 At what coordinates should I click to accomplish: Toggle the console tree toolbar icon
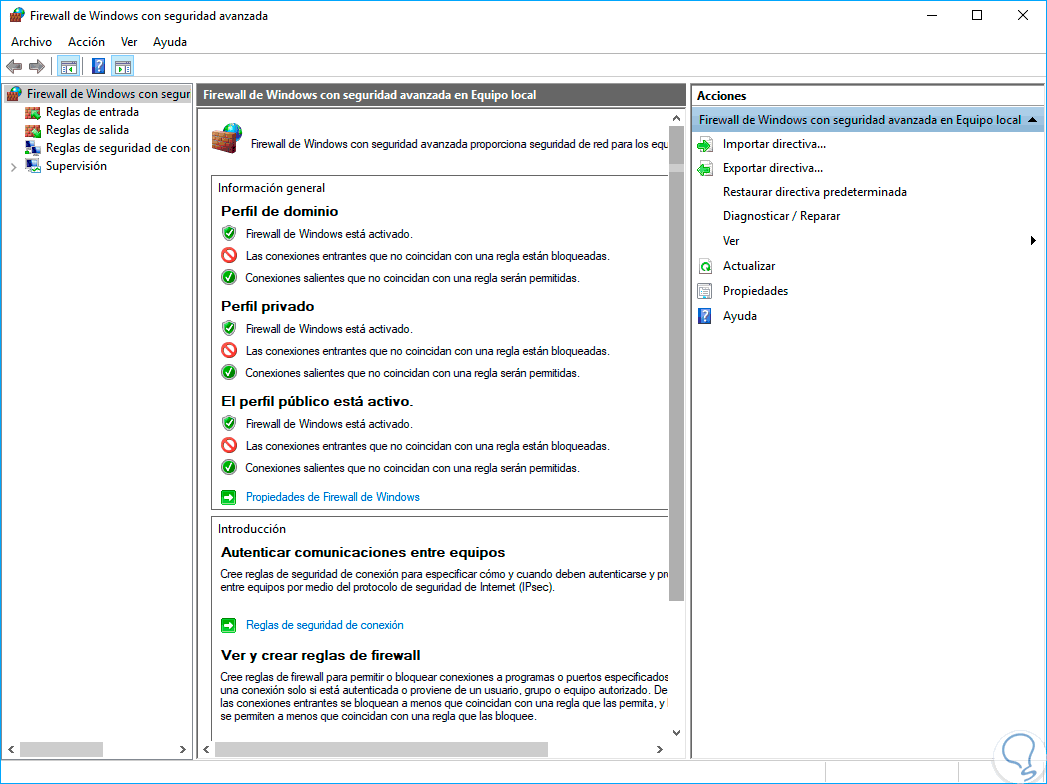pos(69,66)
